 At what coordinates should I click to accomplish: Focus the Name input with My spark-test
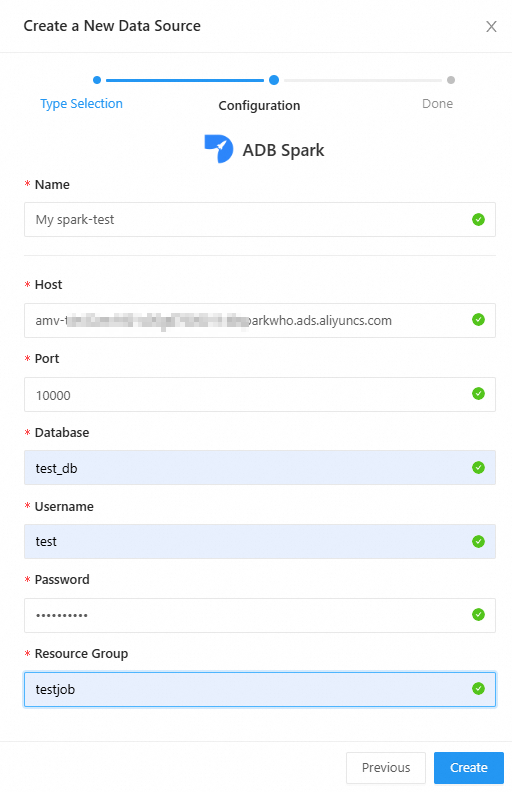260,220
